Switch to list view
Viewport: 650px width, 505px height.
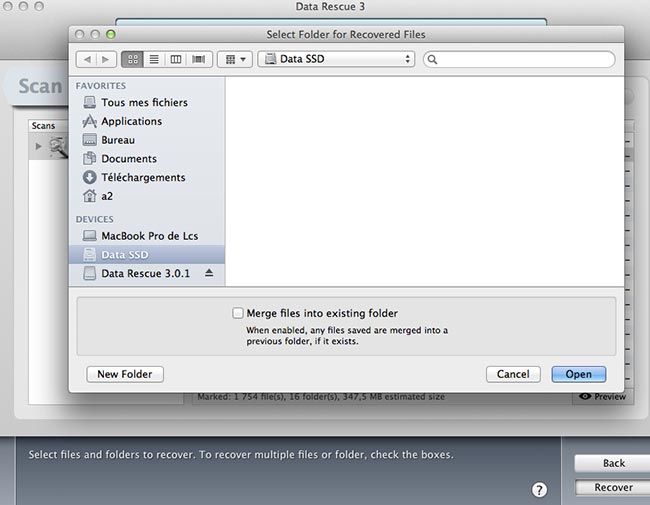(154, 59)
